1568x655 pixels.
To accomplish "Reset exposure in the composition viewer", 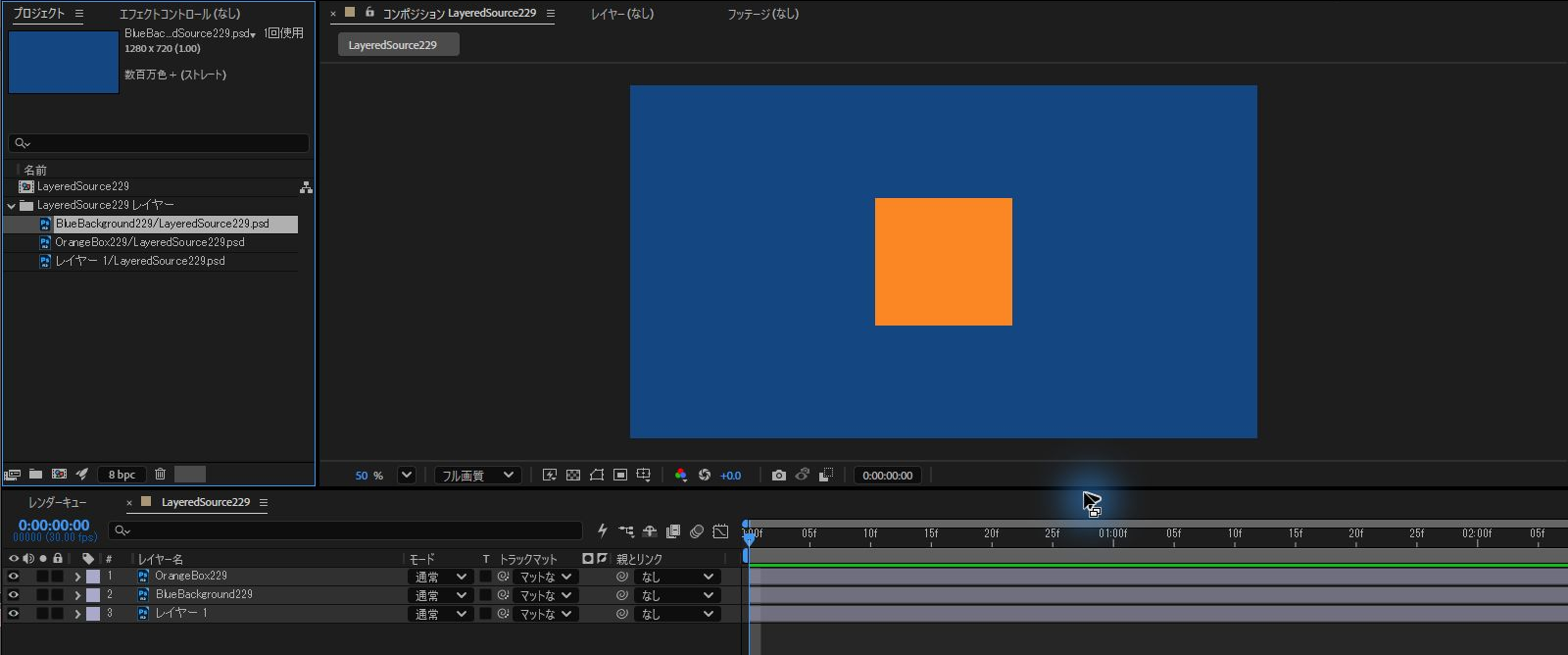I will tap(705, 476).
